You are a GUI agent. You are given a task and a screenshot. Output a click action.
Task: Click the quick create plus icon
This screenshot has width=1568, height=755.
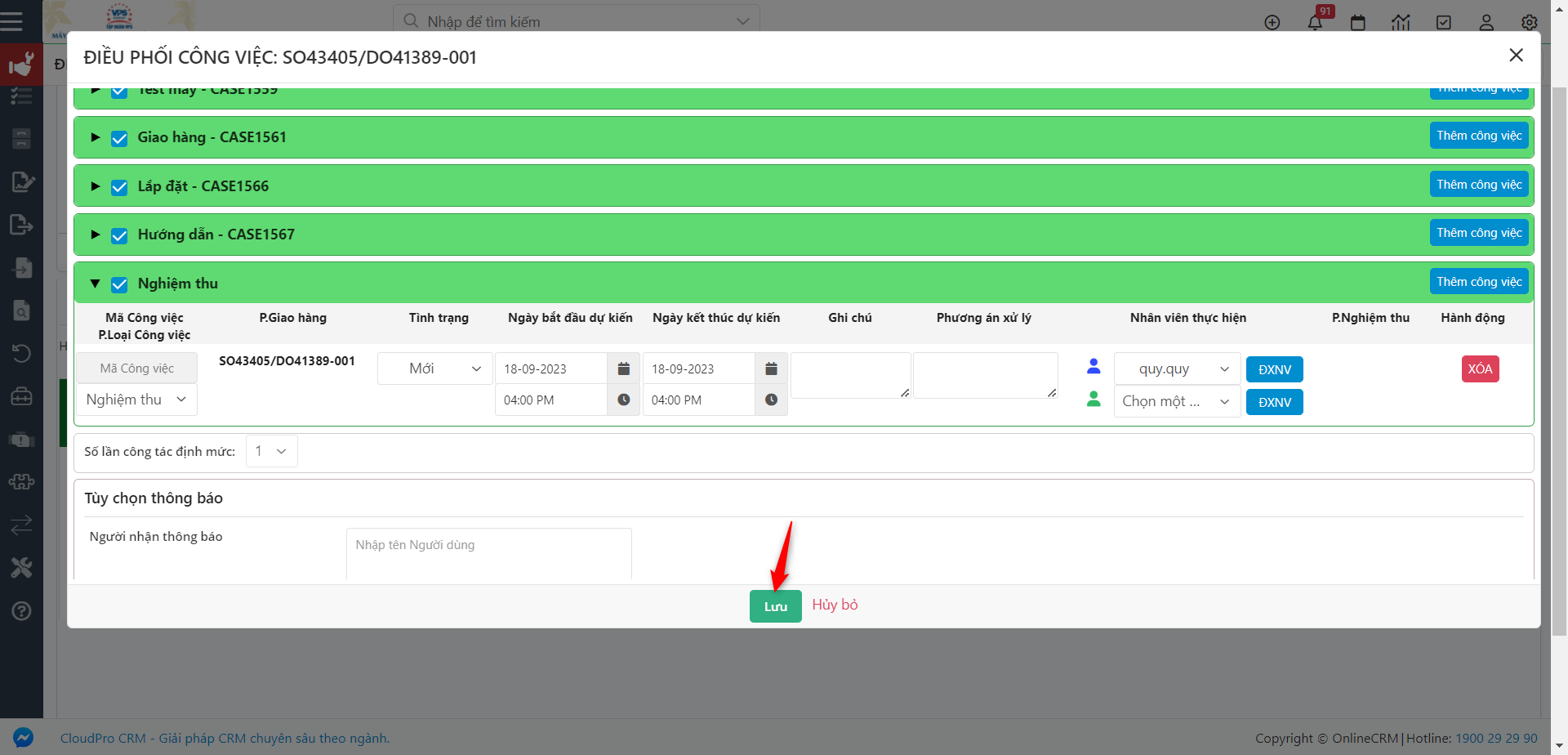pos(1272,22)
